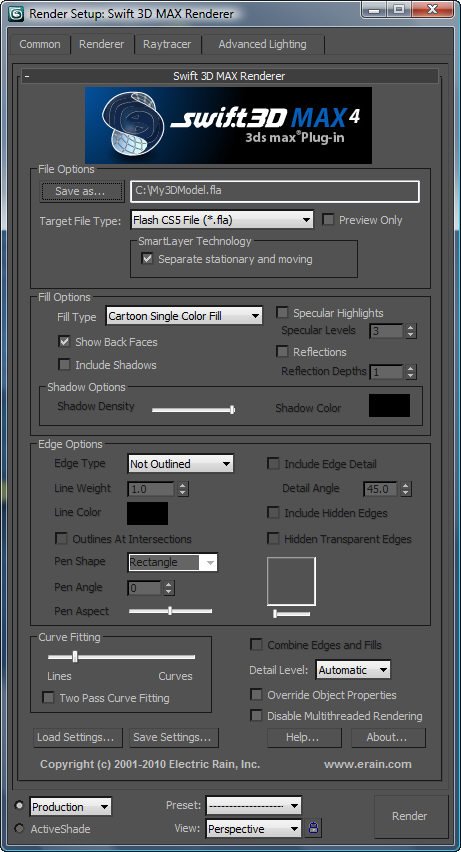Viewport: 461px width, 852px height.
Task: Open the Fill Type dropdown
Action: [x=184, y=316]
